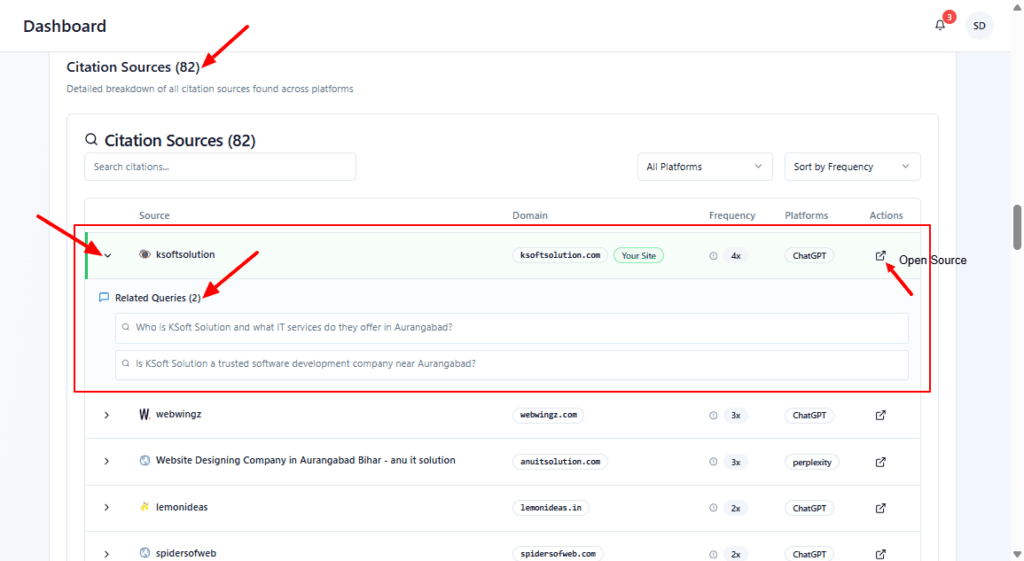Collapse the ksoftsolution source row

click(x=108, y=256)
